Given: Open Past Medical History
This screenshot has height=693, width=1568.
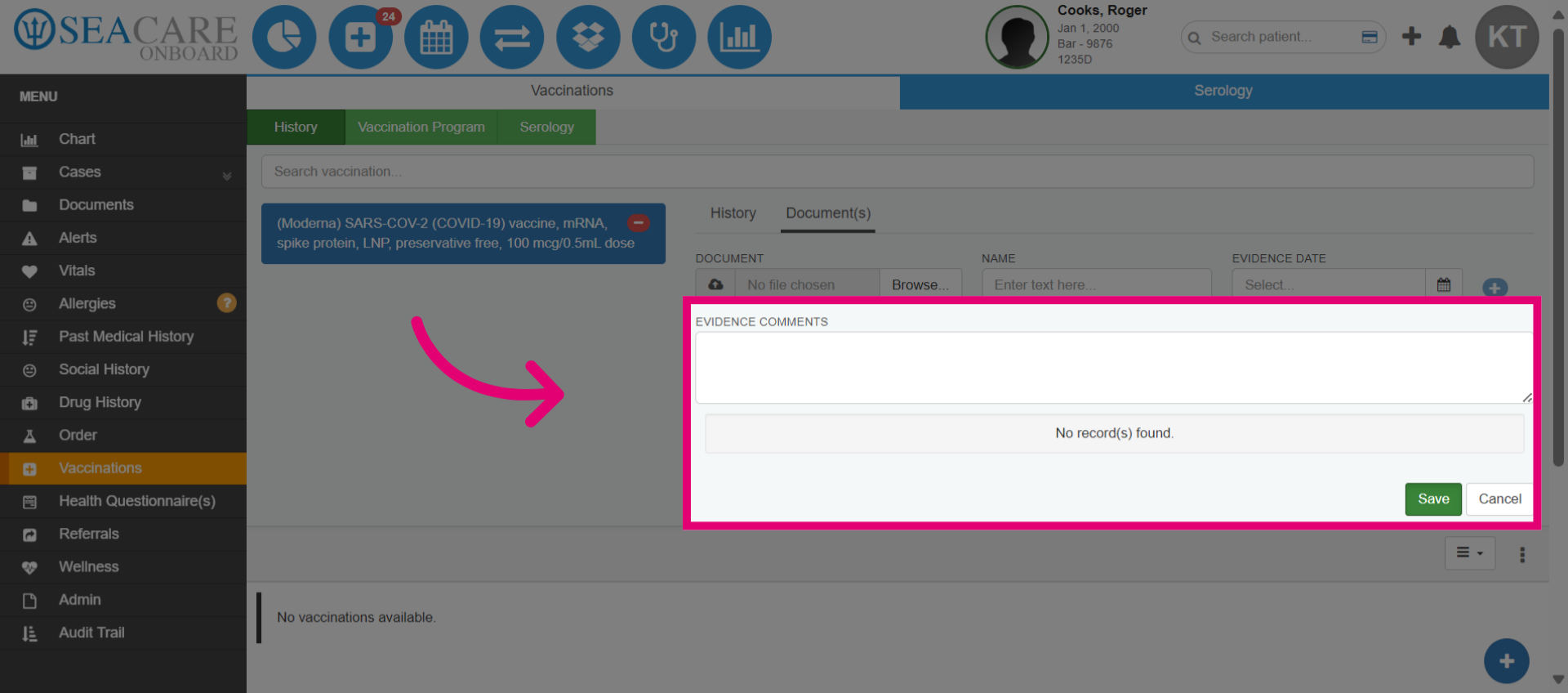Looking at the screenshot, I should (123, 337).
